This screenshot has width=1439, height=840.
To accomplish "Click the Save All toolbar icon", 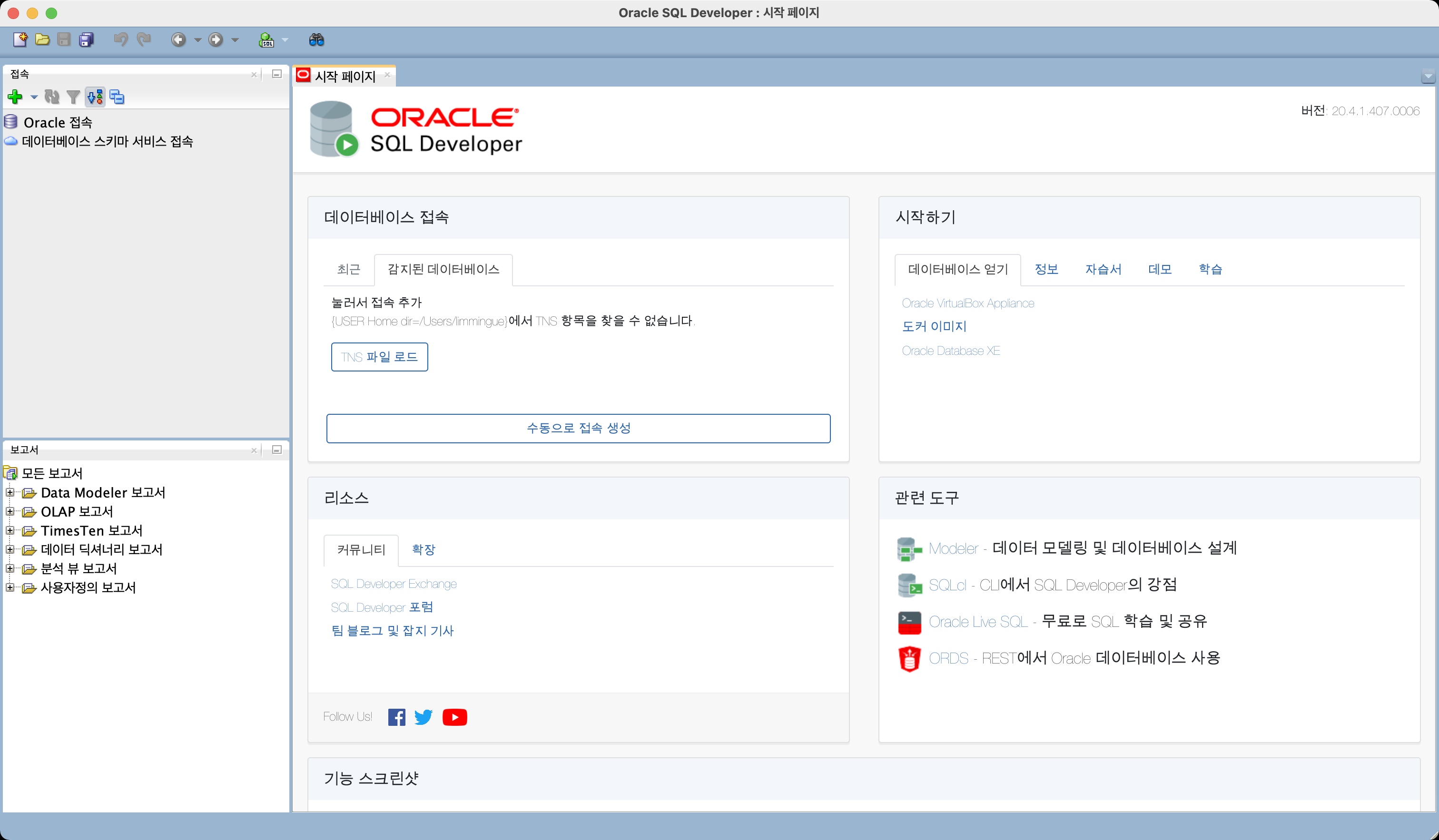I will pyautogui.click(x=86, y=39).
